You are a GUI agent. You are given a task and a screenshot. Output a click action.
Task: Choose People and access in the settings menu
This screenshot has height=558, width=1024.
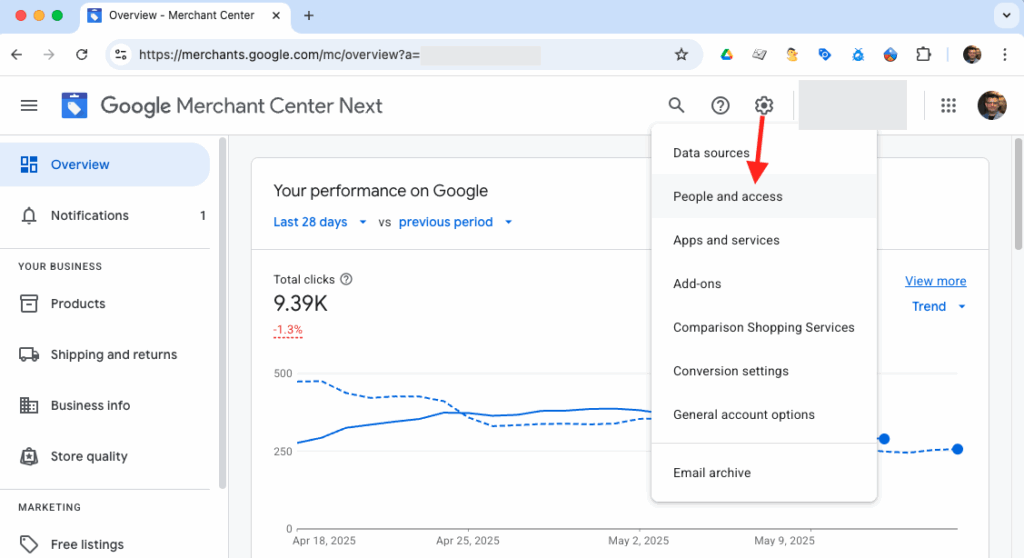click(x=763, y=196)
